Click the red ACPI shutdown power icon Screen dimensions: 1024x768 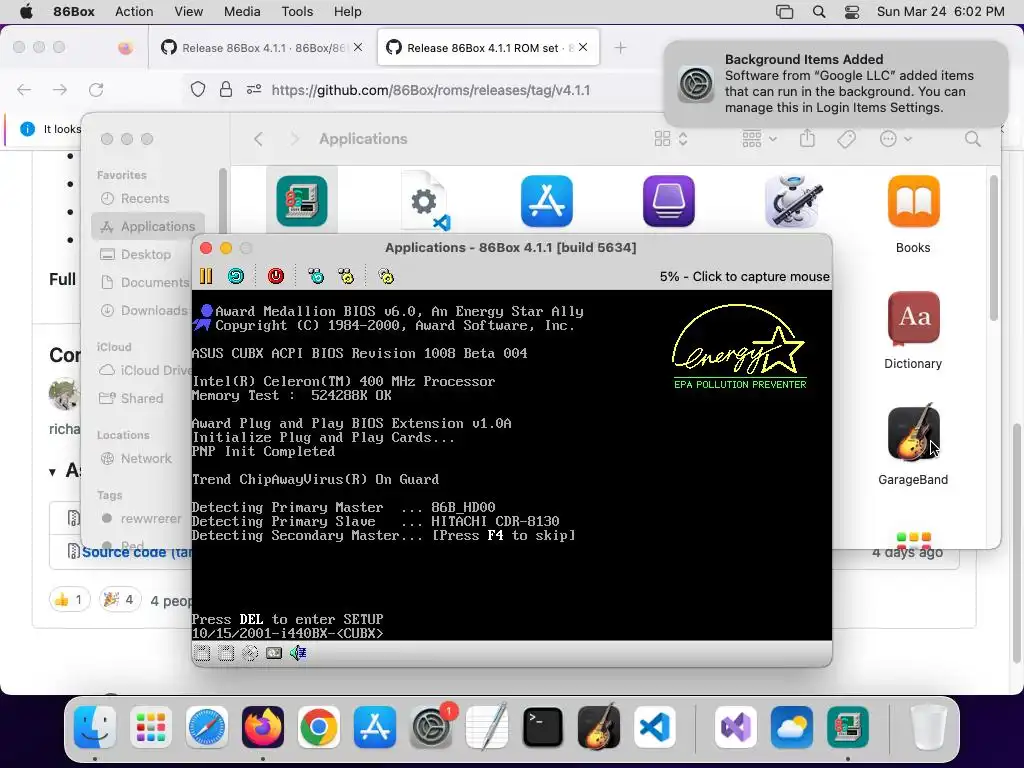[x=276, y=276]
